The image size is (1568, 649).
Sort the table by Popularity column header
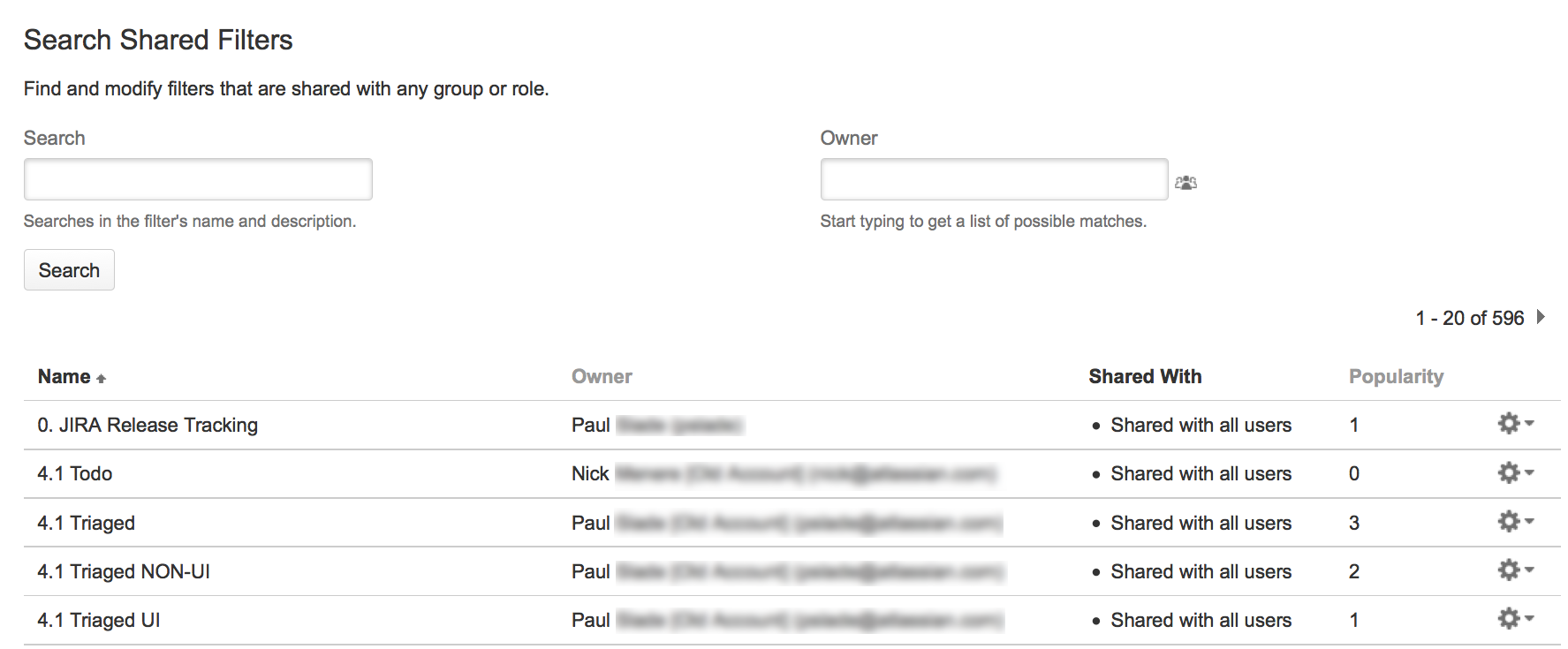pos(1396,377)
